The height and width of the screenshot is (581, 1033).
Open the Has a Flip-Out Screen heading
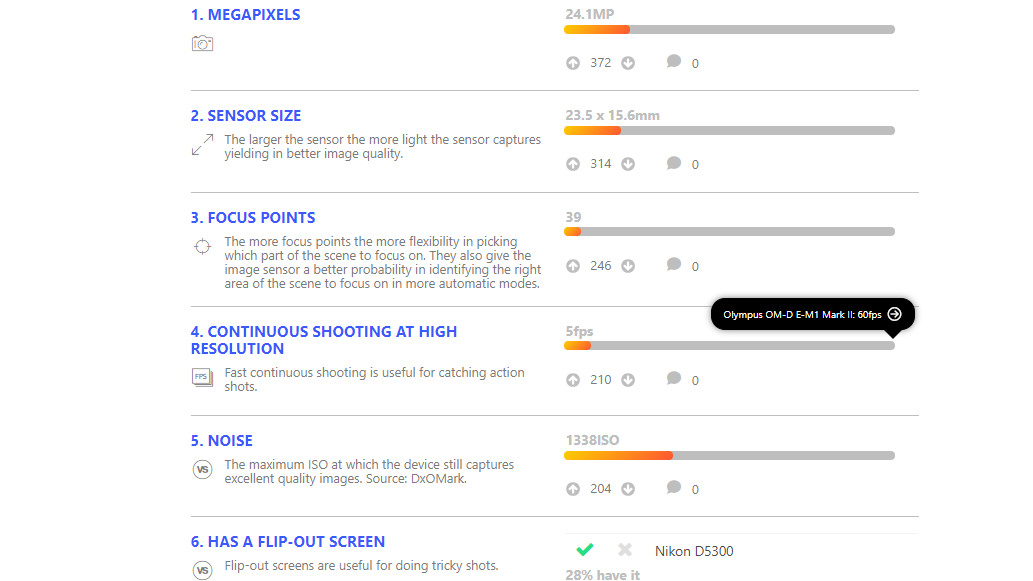coord(288,541)
